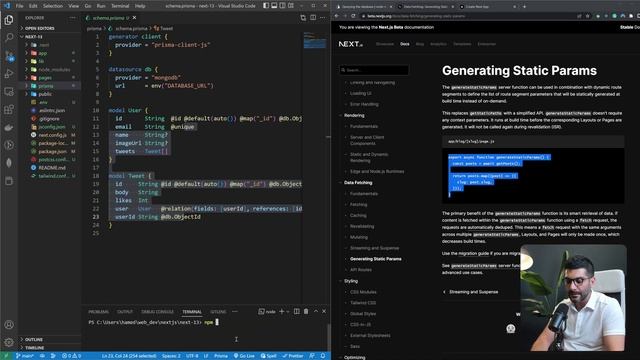
Task: Open Docker view in activity bar
Action: 9,127
